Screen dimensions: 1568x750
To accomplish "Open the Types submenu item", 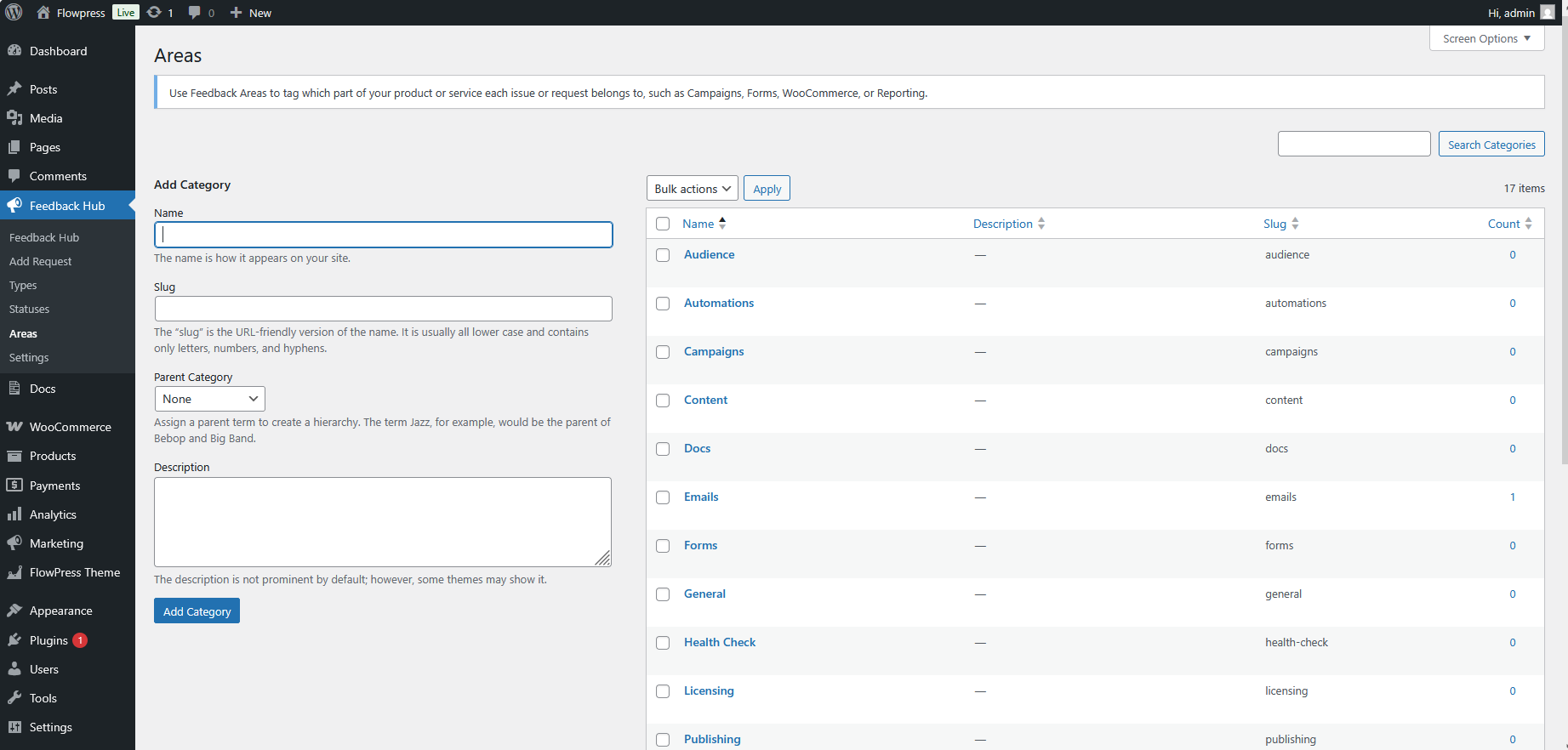I will point(23,286).
